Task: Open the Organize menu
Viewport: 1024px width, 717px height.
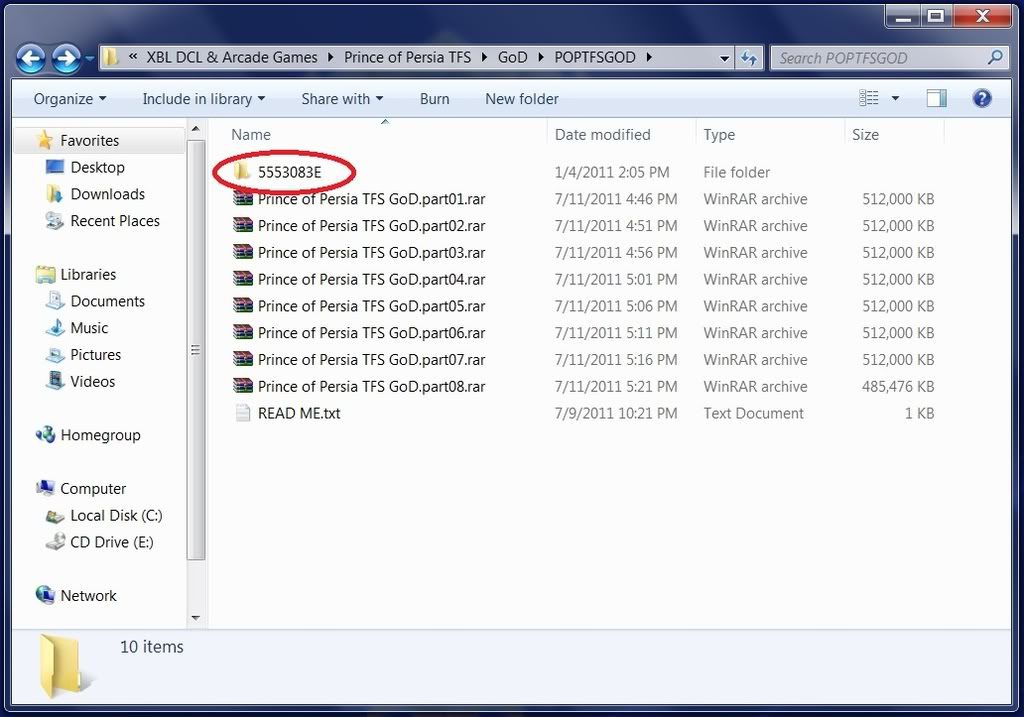Action: 69,99
